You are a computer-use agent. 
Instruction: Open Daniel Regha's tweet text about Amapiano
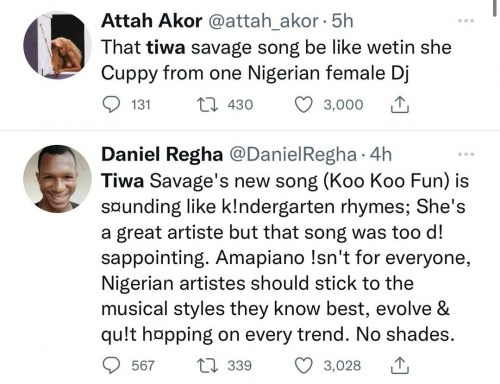tap(286, 257)
